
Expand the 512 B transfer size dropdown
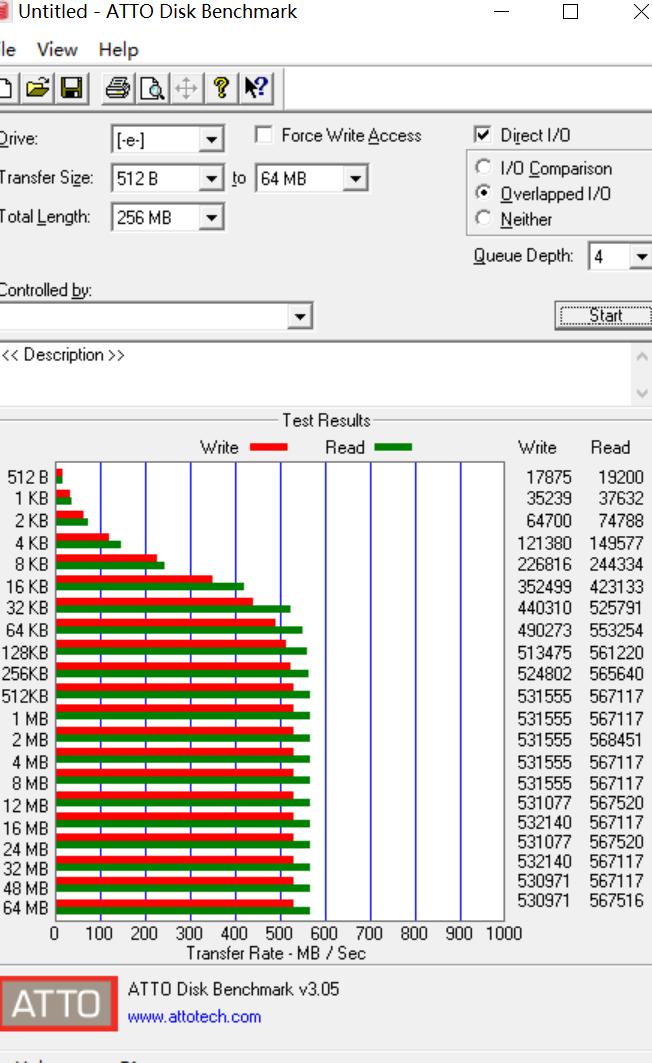[x=211, y=178]
